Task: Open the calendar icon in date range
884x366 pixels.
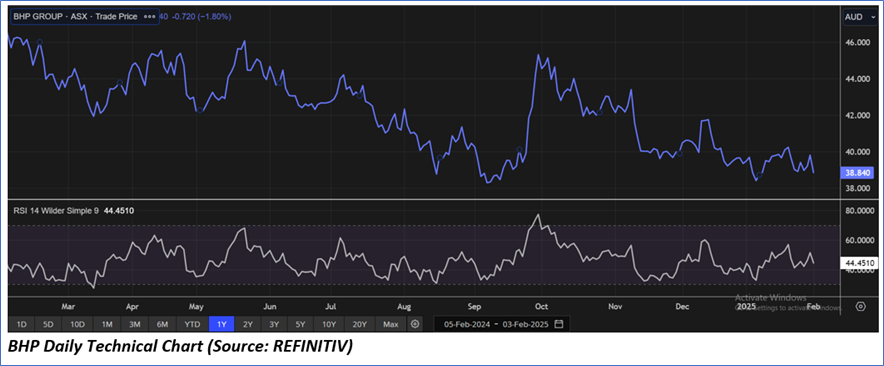Action: (x=559, y=324)
